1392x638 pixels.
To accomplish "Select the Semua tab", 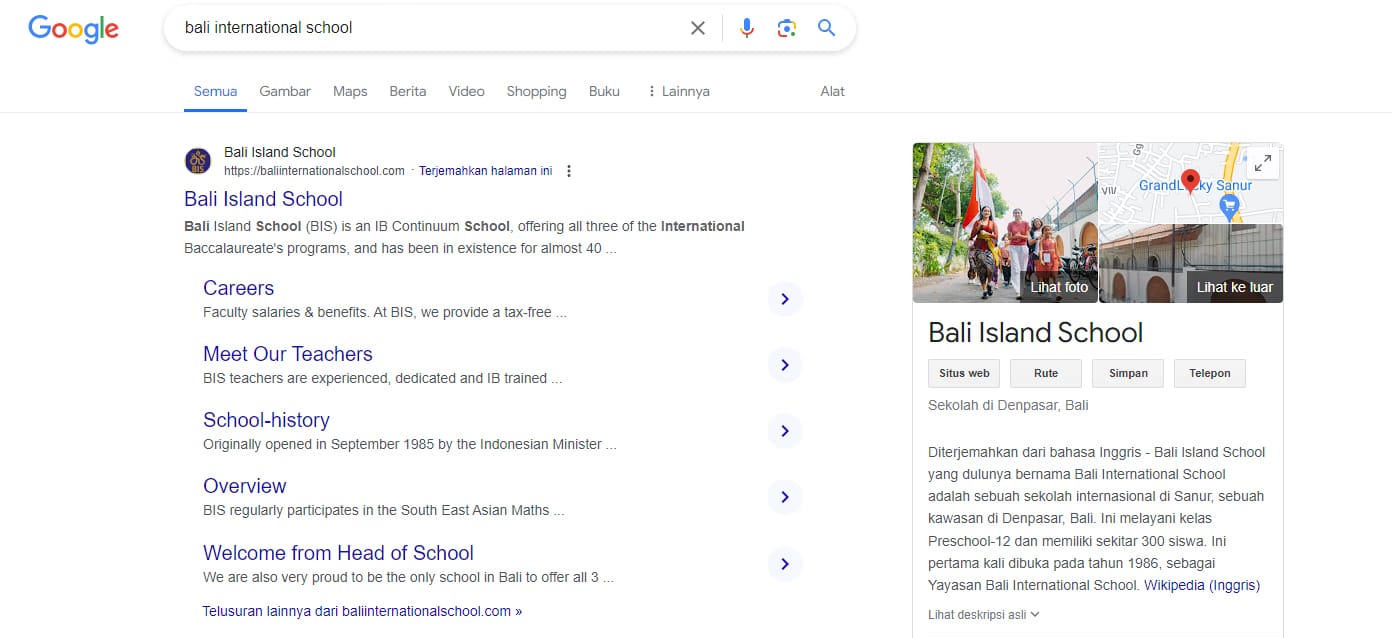I will pyautogui.click(x=216, y=91).
